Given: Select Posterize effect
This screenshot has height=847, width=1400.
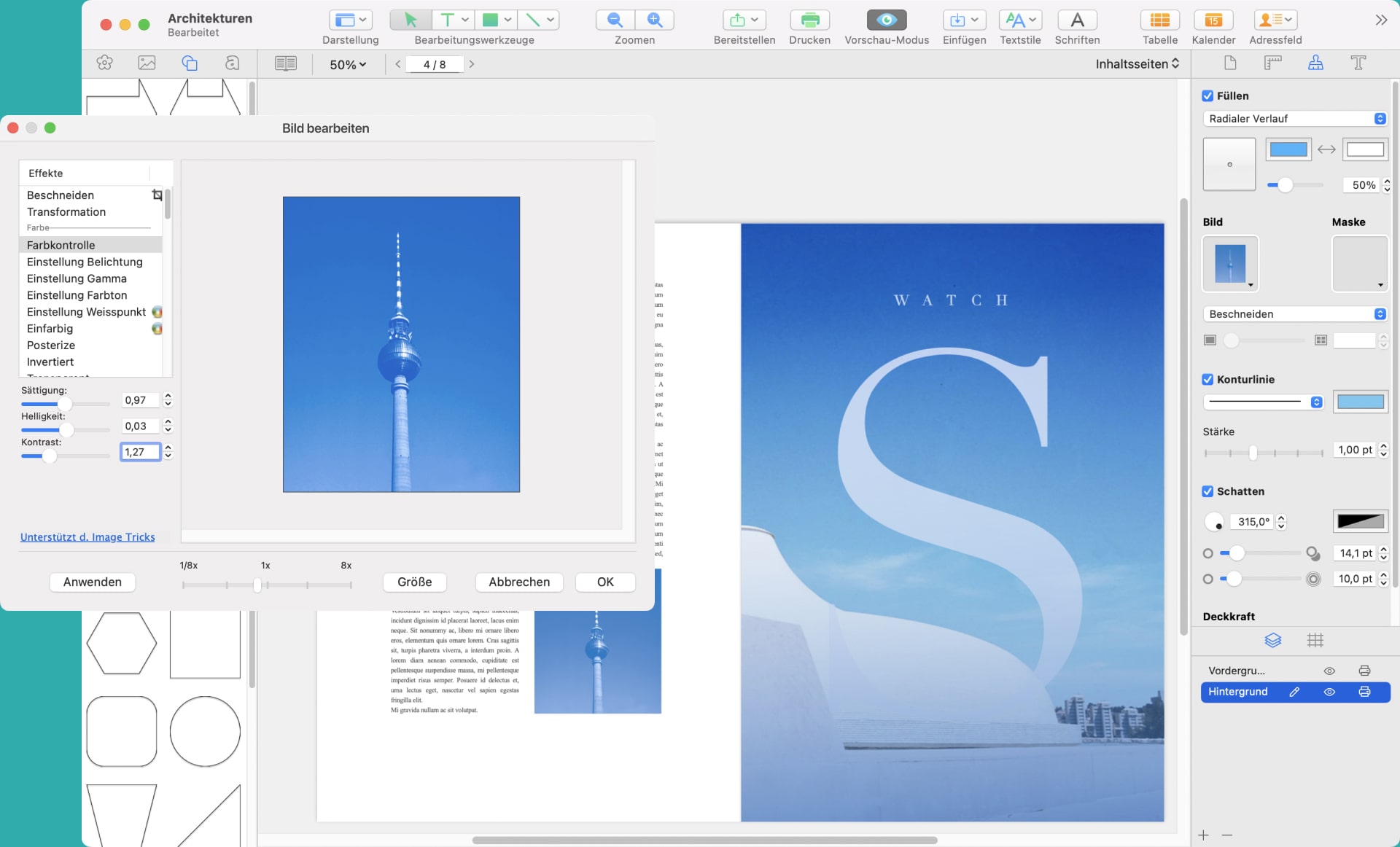Looking at the screenshot, I should [x=51, y=345].
